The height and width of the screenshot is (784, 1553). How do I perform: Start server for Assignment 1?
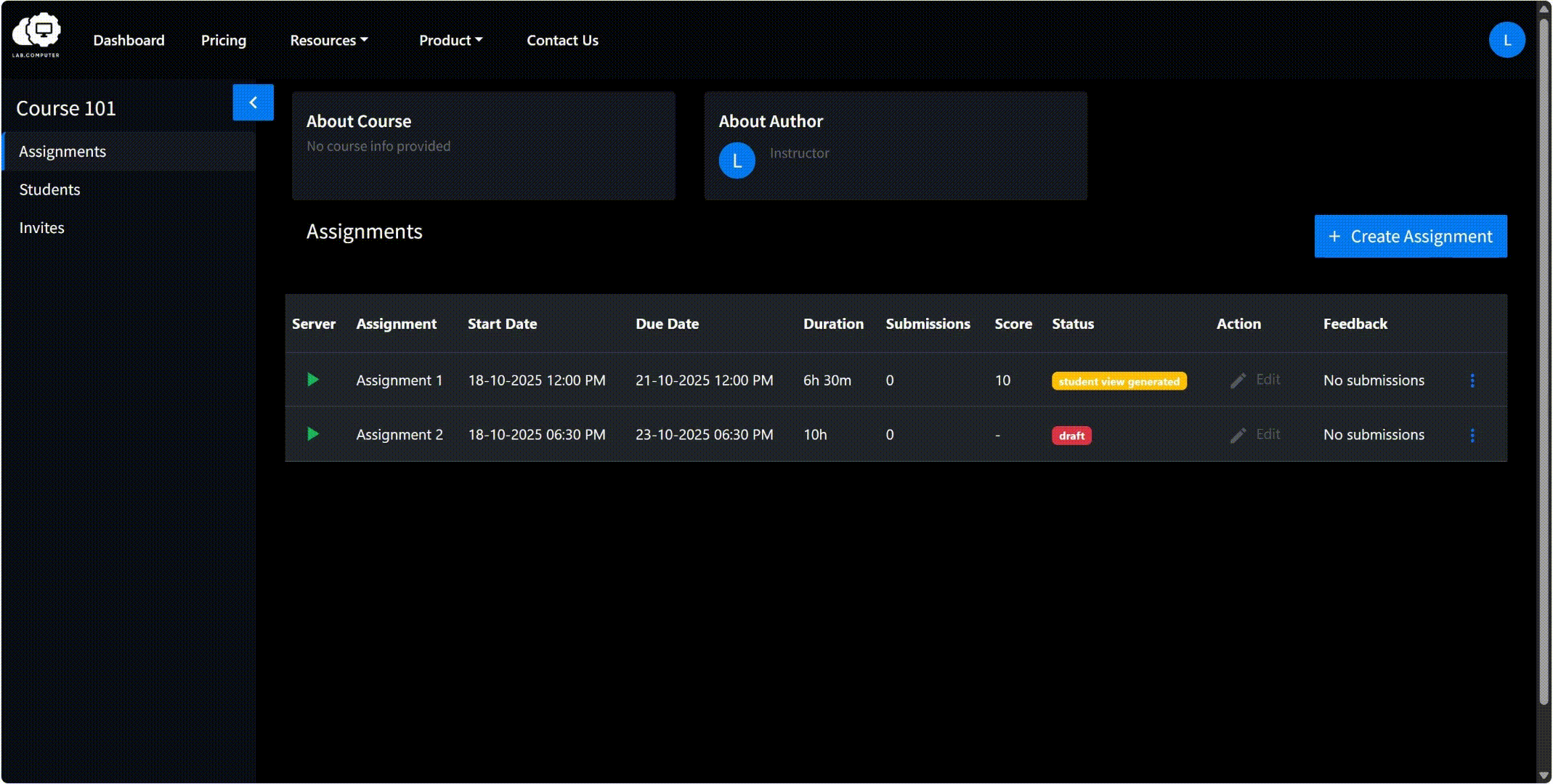[x=313, y=380]
